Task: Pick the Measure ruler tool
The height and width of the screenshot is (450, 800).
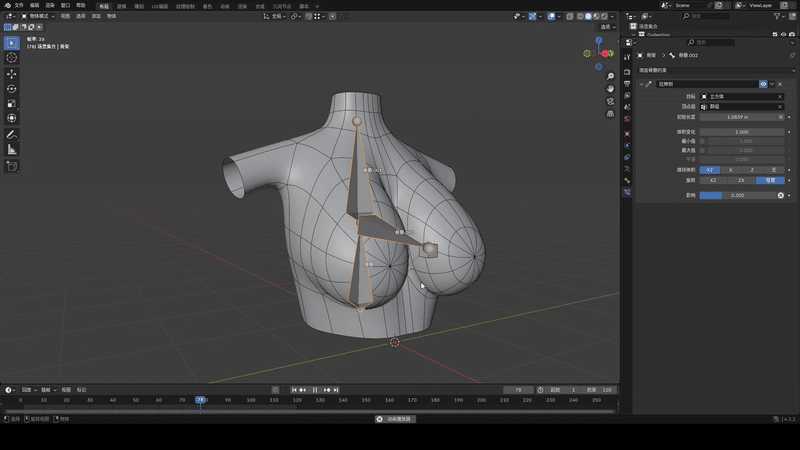Action: (12, 149)
